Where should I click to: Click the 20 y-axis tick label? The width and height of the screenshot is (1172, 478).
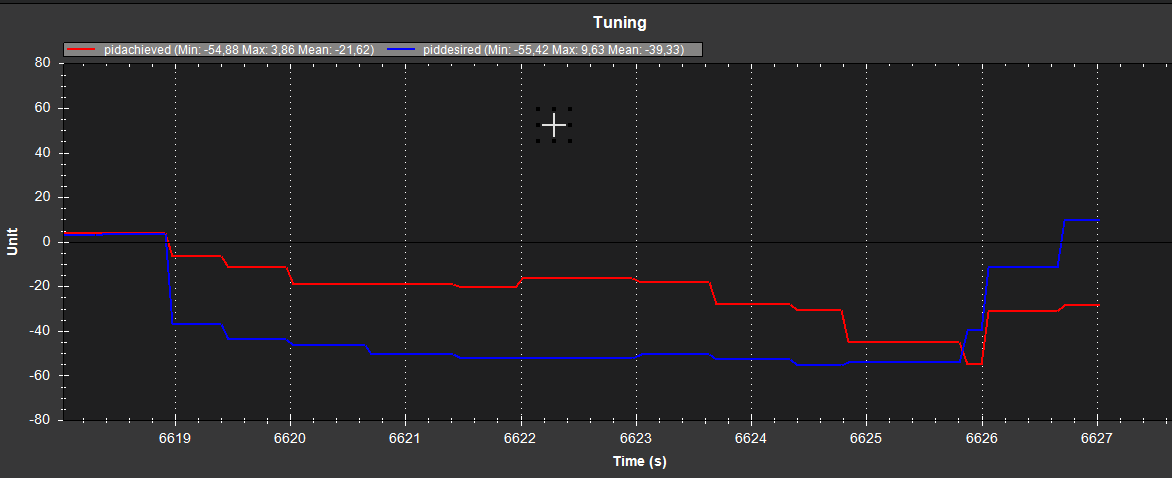pyautogui.click(x=43, y=197)
